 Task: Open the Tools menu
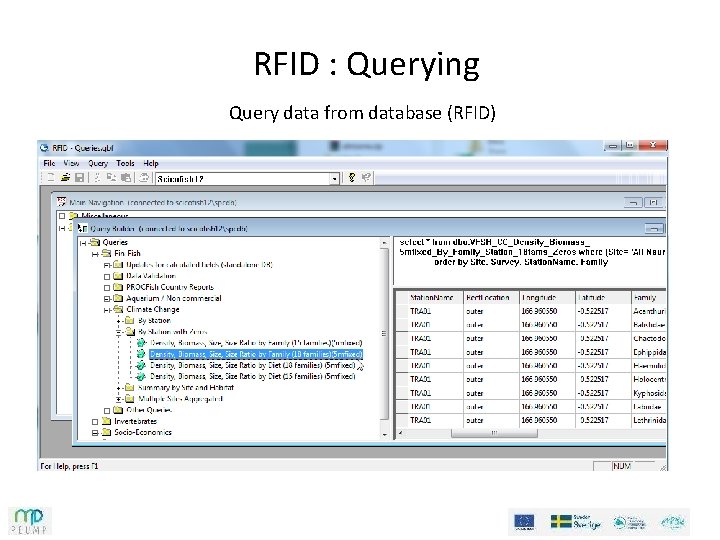click(125, 163)
